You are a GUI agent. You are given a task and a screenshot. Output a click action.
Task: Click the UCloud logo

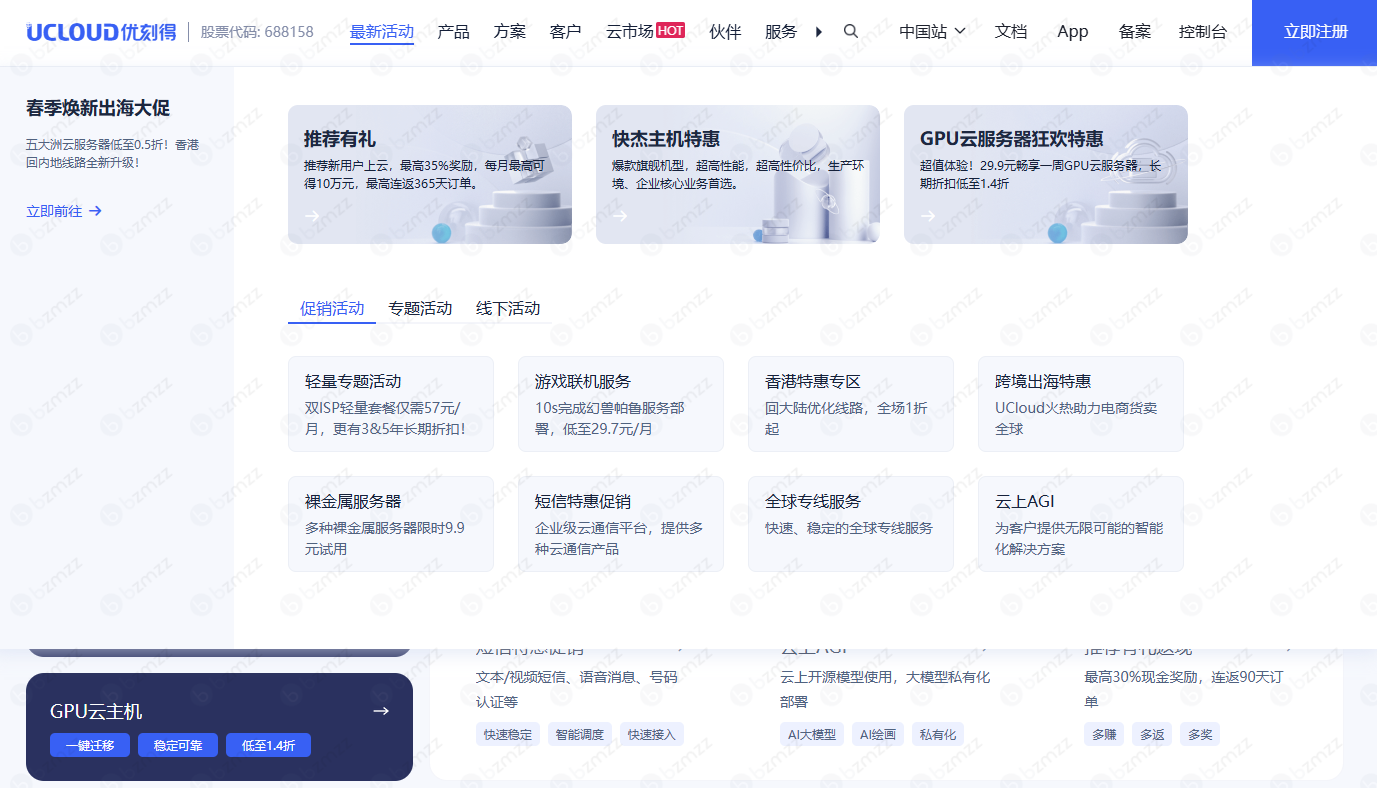click(101, 32)
